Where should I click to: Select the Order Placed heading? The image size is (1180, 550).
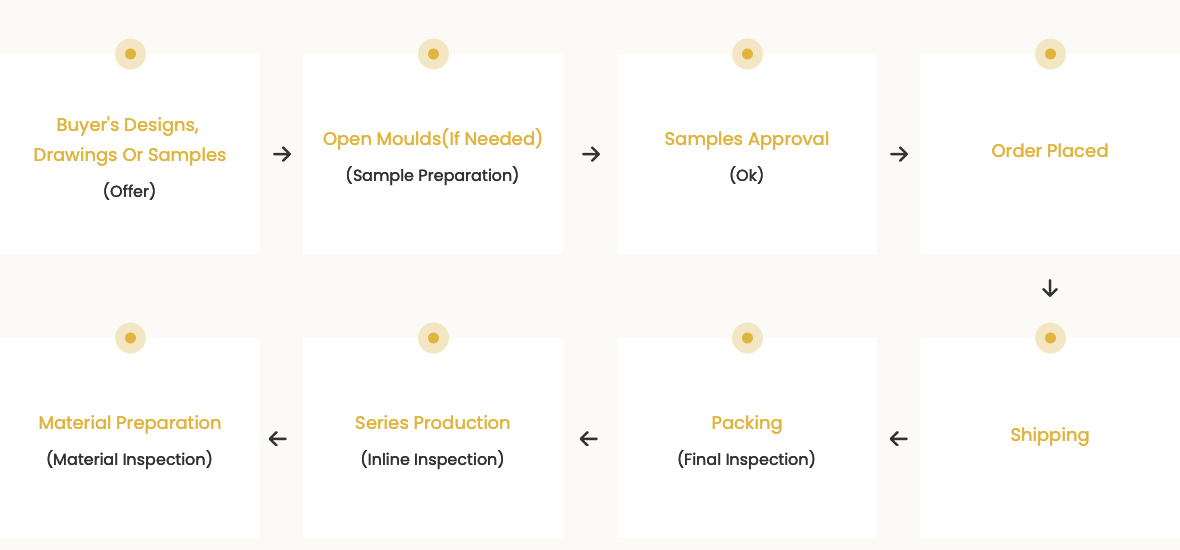1050,151
